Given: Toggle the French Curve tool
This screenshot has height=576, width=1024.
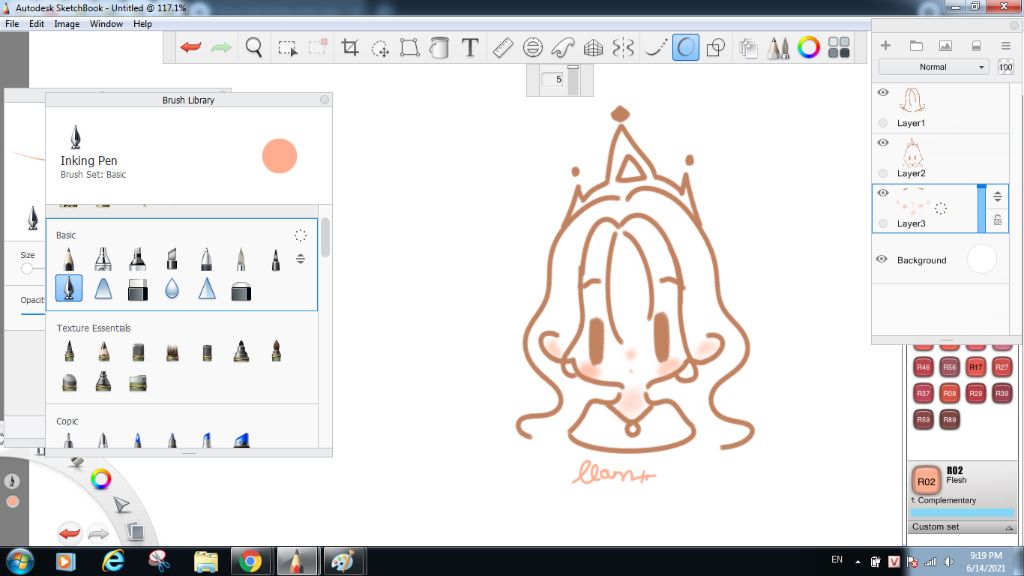Looking at the screenshot, I should pos(562,48).
